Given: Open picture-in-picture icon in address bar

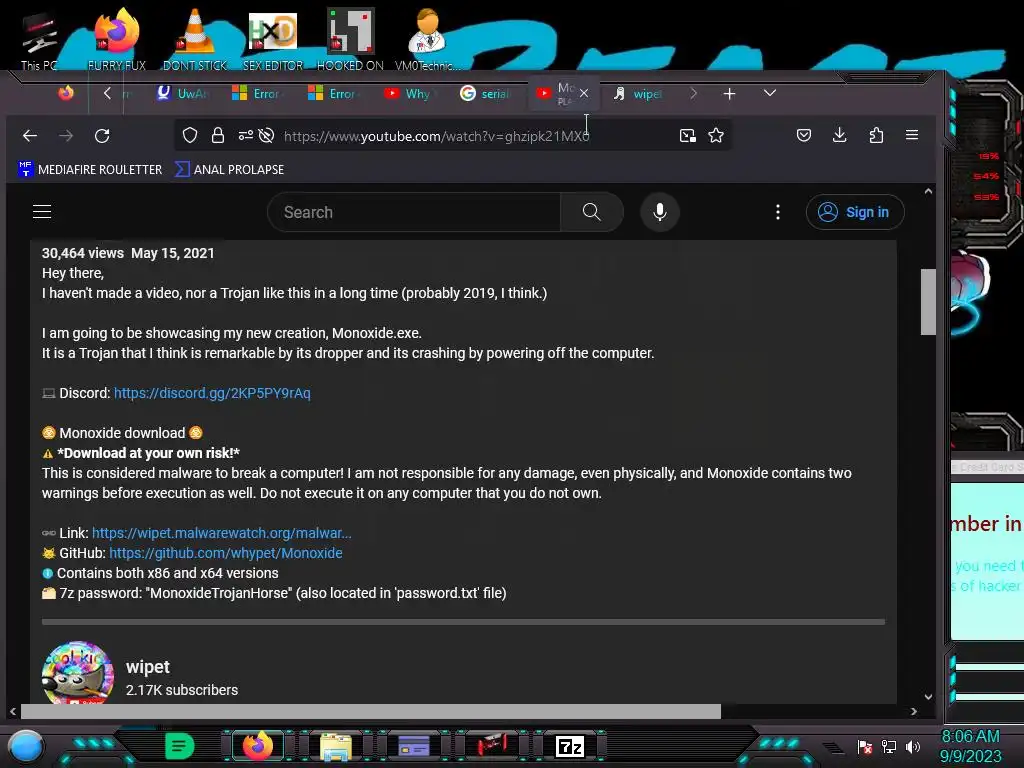Looking at the screenshot, I should (687, 135).
